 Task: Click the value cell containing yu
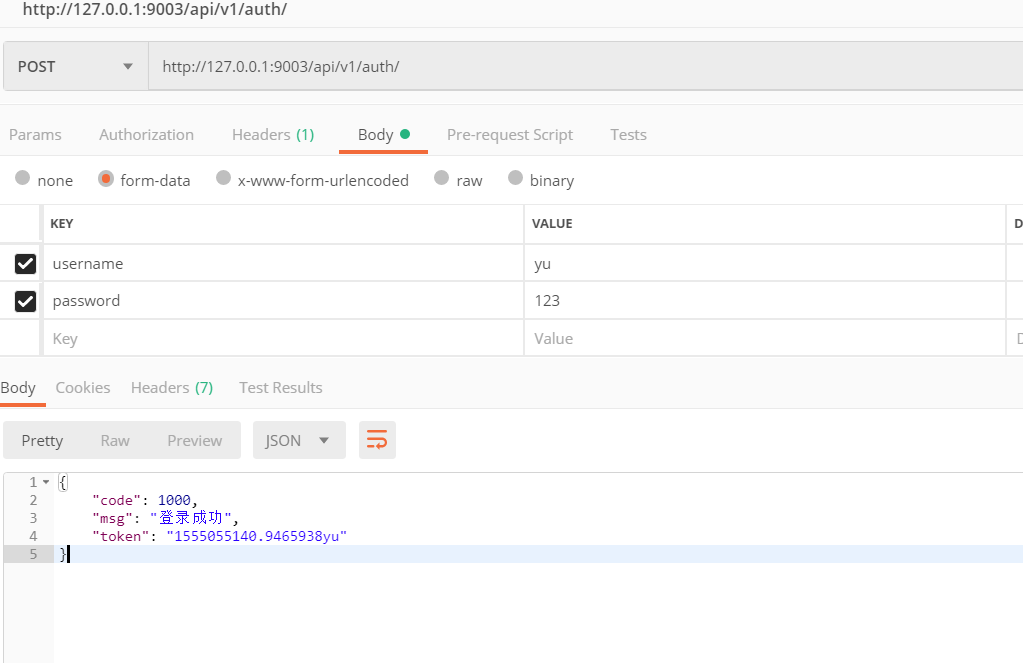(x=765, y=264)
